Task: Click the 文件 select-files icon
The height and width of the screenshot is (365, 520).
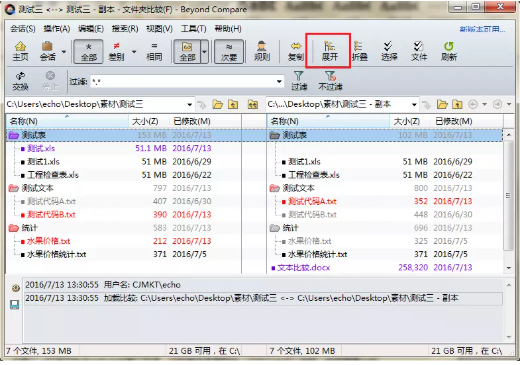Action: click(419, 51)
